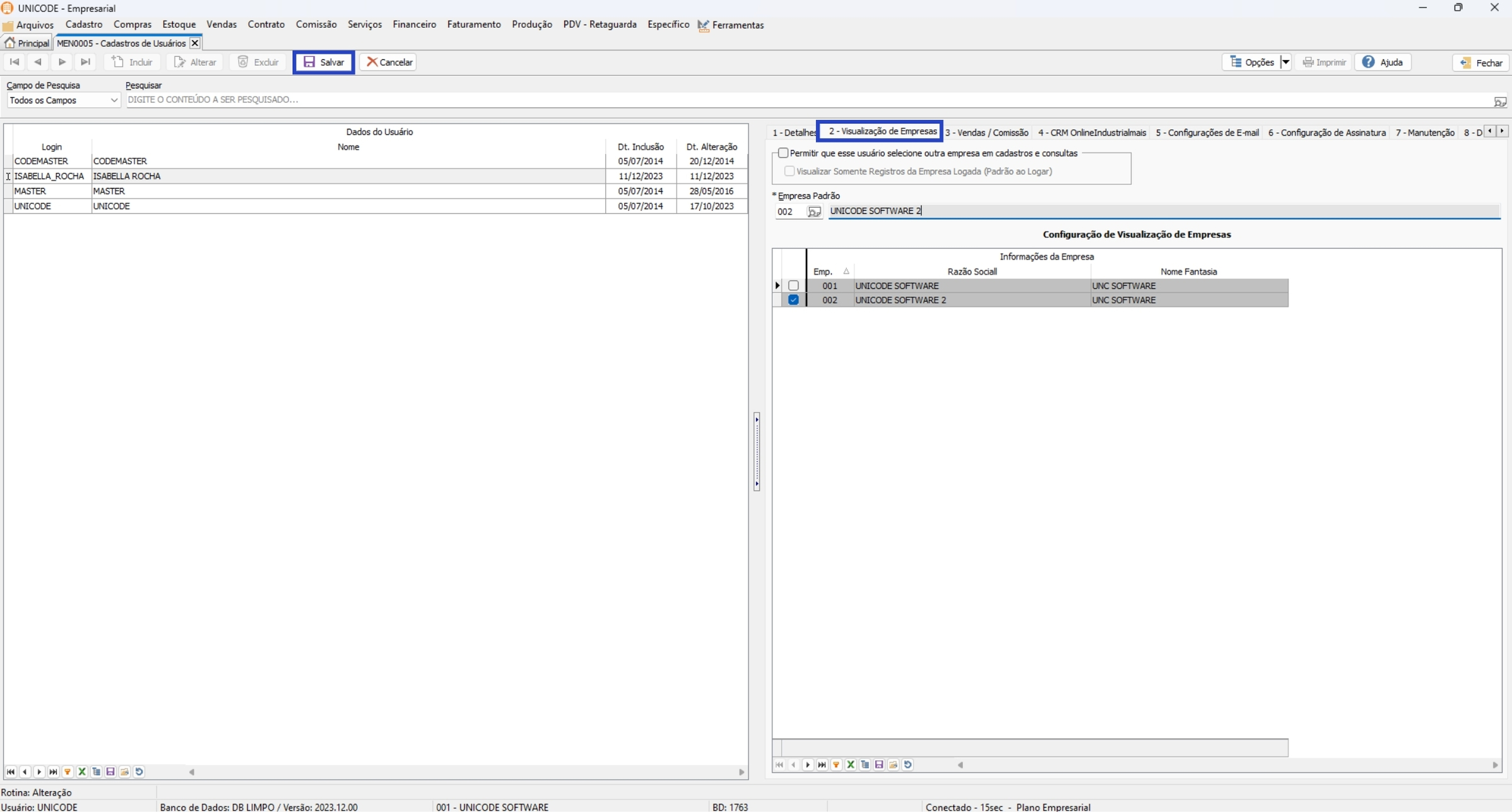
Task: Switch to the 3 - Vendas / Comissão tab
Action: 986,133
